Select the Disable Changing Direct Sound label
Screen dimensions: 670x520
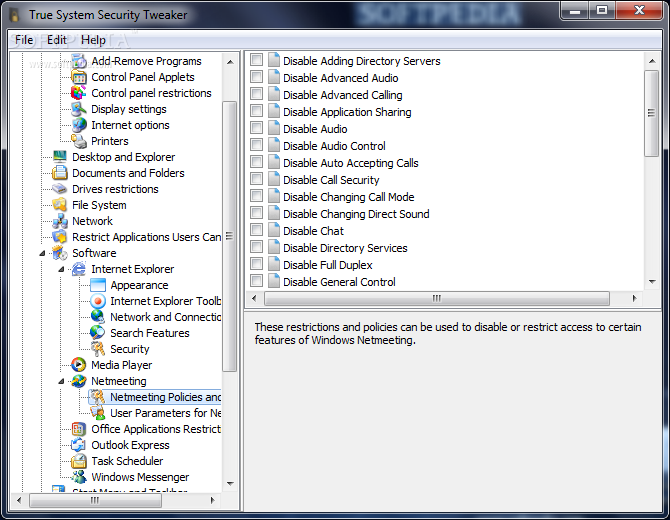356,214
